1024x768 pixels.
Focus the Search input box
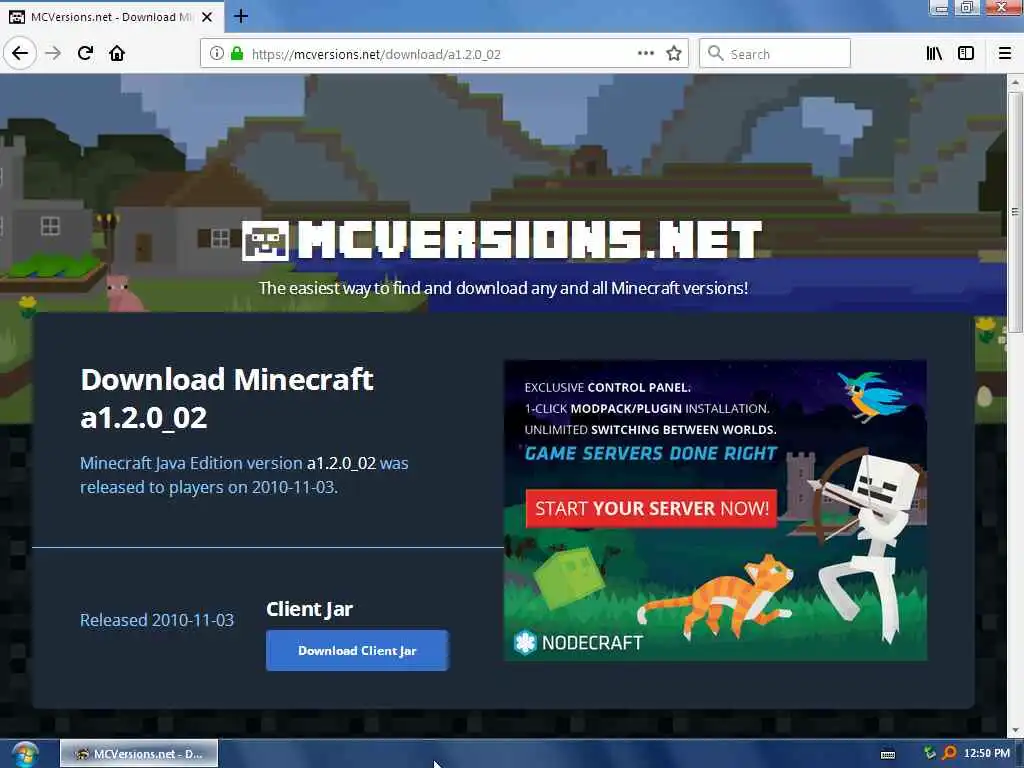coord(775,54)
